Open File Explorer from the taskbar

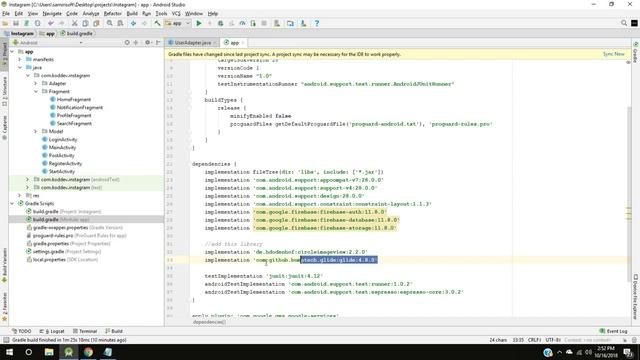click(49, 352)
